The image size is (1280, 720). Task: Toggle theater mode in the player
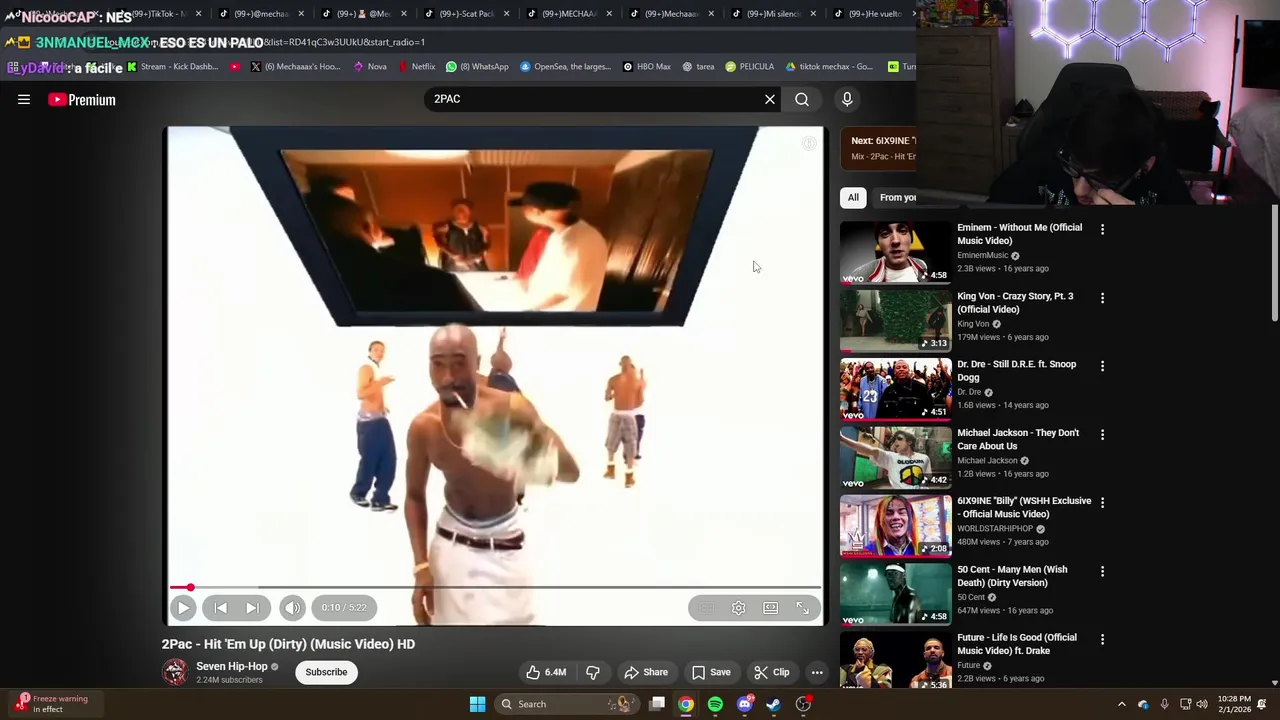[x=770, y=608]
